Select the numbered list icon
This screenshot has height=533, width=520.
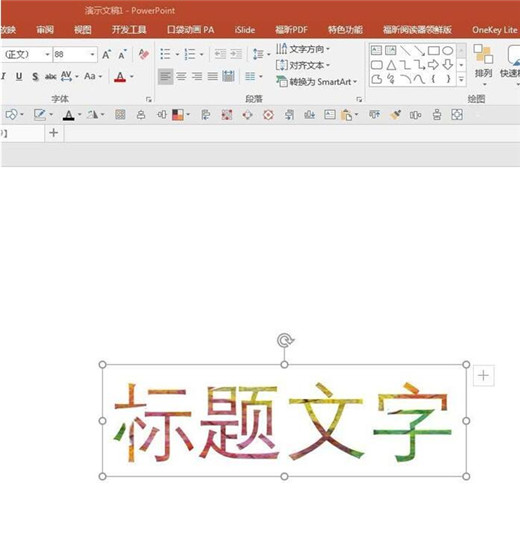(x=190, y=54)
